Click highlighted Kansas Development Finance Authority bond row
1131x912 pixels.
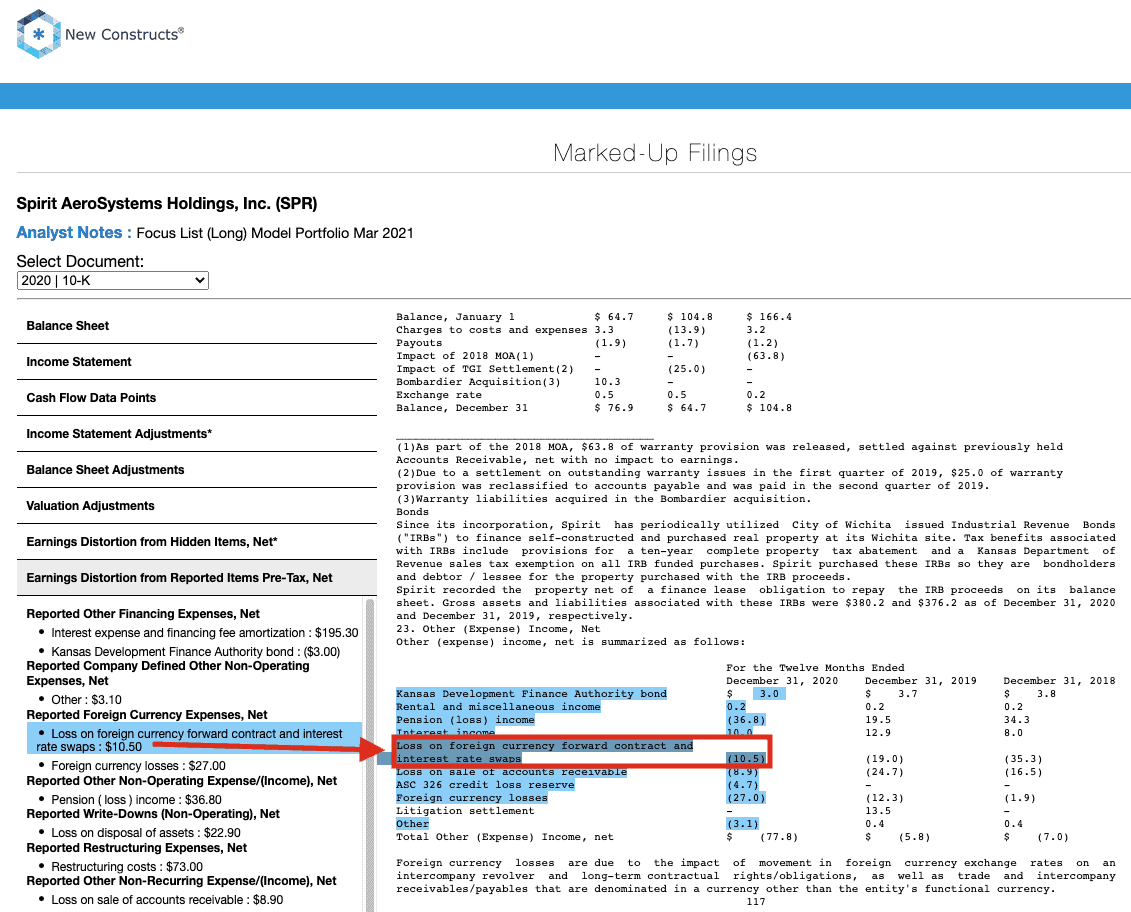click(x=532, y=694)
